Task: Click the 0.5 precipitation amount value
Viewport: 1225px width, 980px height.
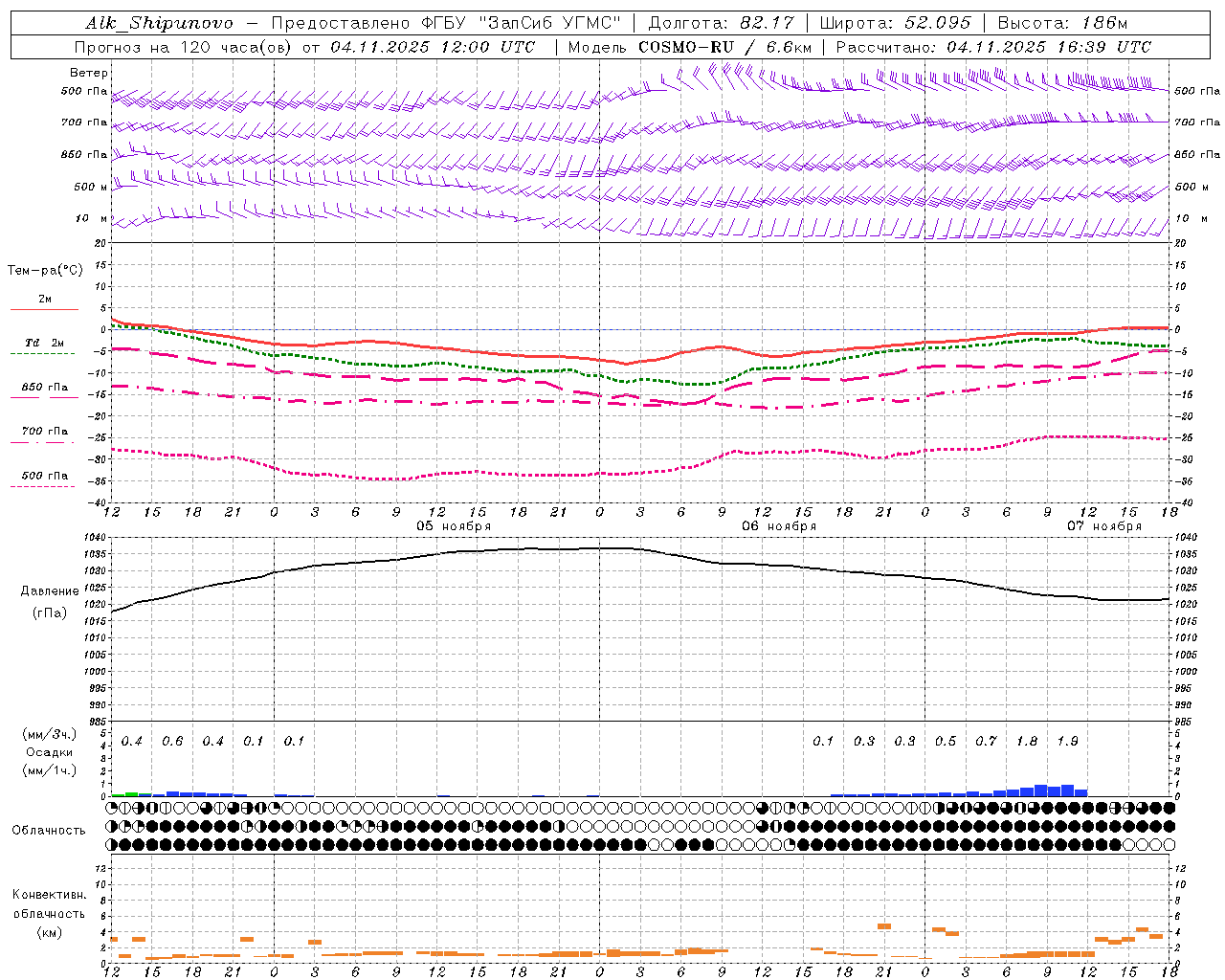Action: (946, 741)
